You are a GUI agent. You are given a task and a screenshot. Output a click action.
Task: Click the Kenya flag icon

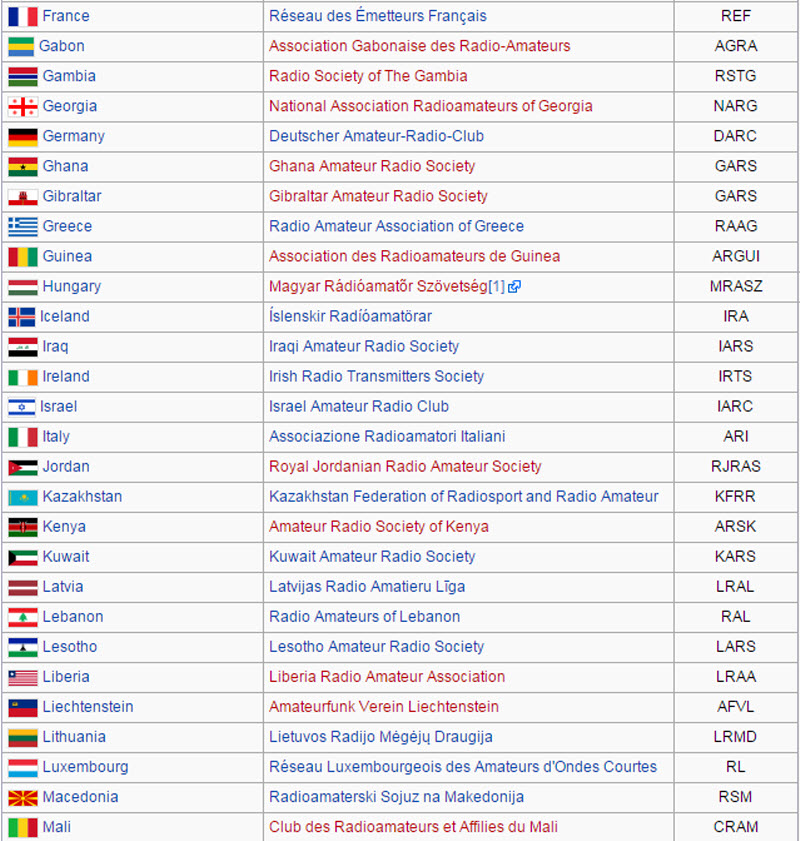point(23,527)
